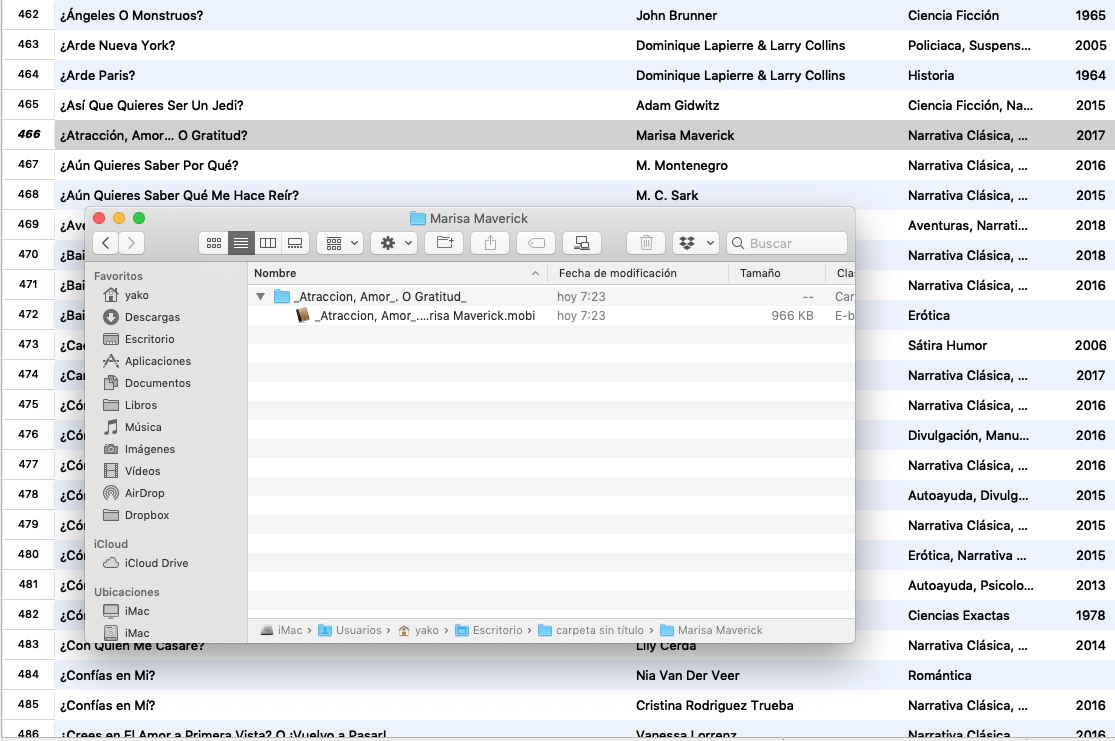Open Aplicaciones in Finder sidebar
Image resolution: width=1115 pixels, height=741 pixels.
pyautogui.click(x=146, y=361)
